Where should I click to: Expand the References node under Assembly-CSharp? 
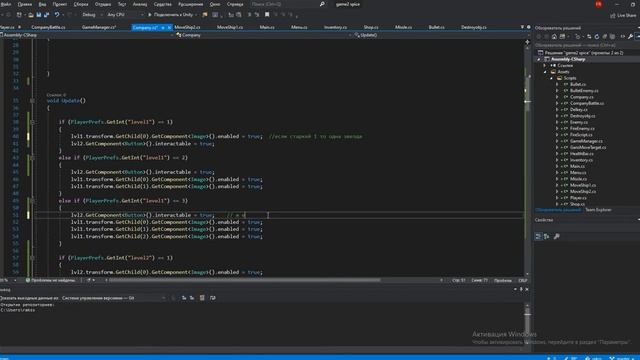[545, 65]
